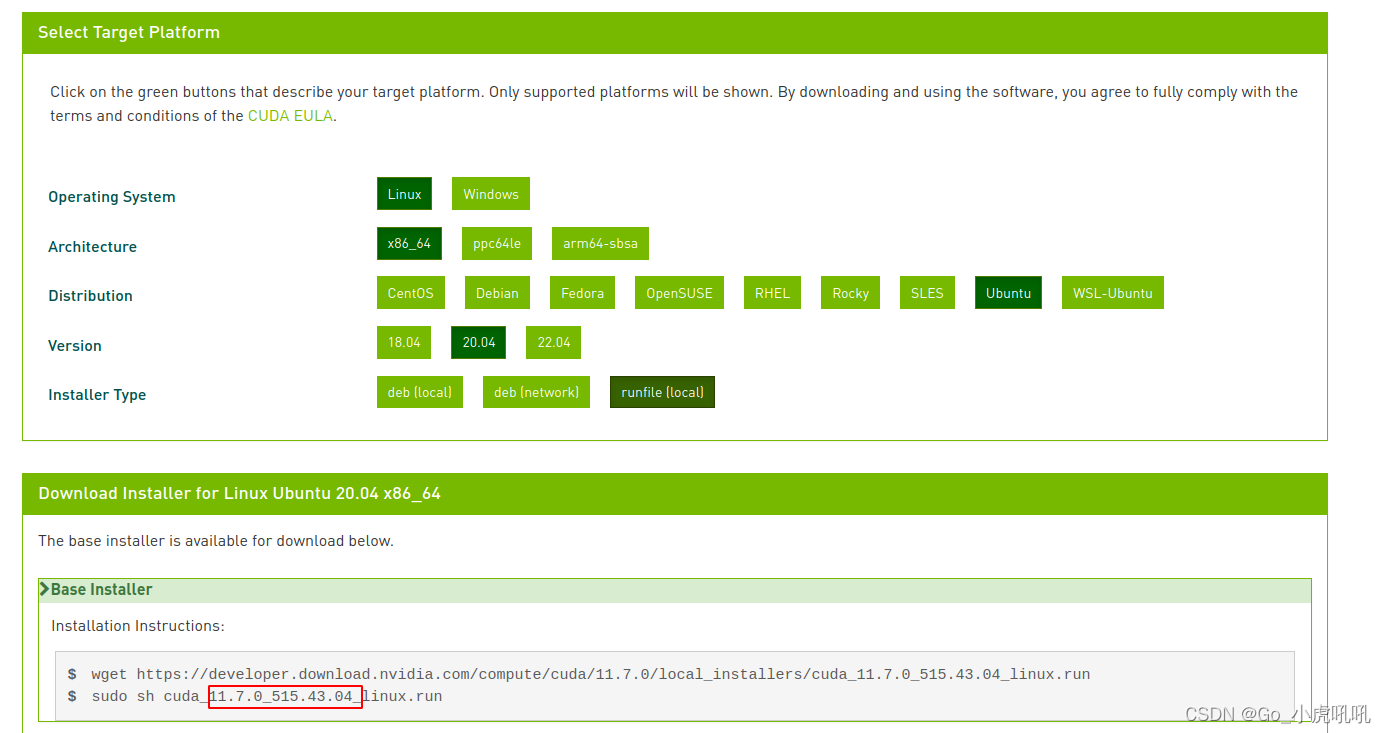Select deb (network) installer type

(536, 392)
